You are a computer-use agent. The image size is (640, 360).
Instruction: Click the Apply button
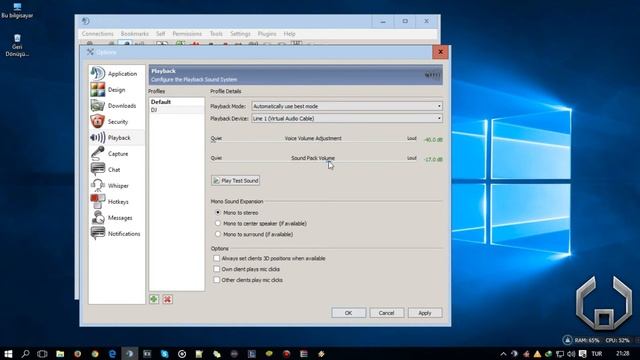[x=424, y=313]
